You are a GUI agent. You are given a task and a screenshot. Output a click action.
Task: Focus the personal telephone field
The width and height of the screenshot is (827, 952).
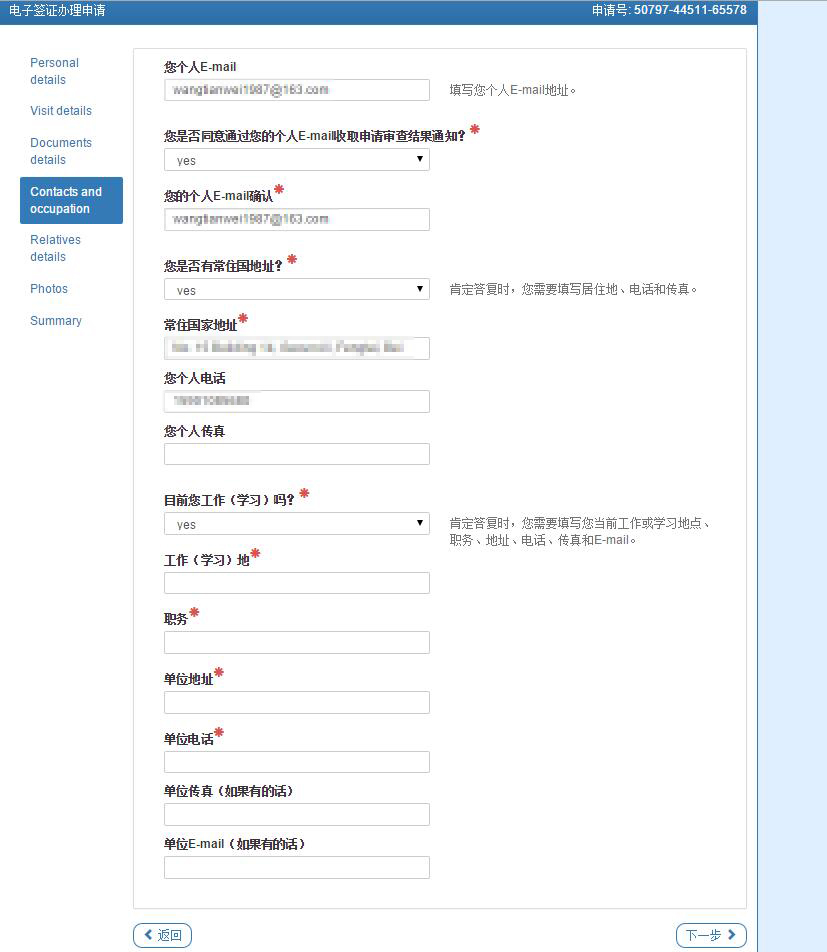click(x=296, y=400)
